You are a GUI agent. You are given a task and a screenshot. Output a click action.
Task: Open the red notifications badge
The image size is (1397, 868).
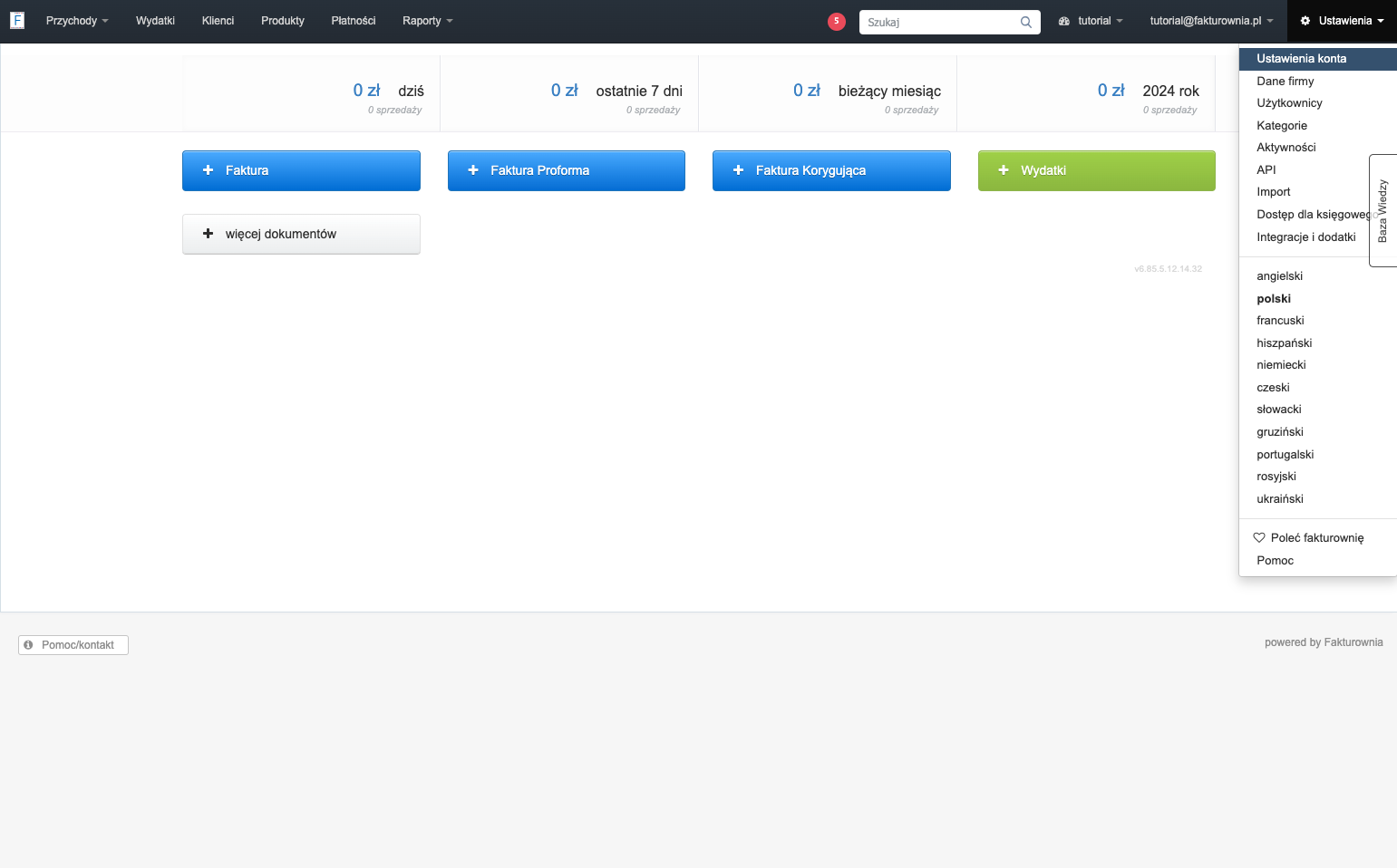tap(837, 21)
